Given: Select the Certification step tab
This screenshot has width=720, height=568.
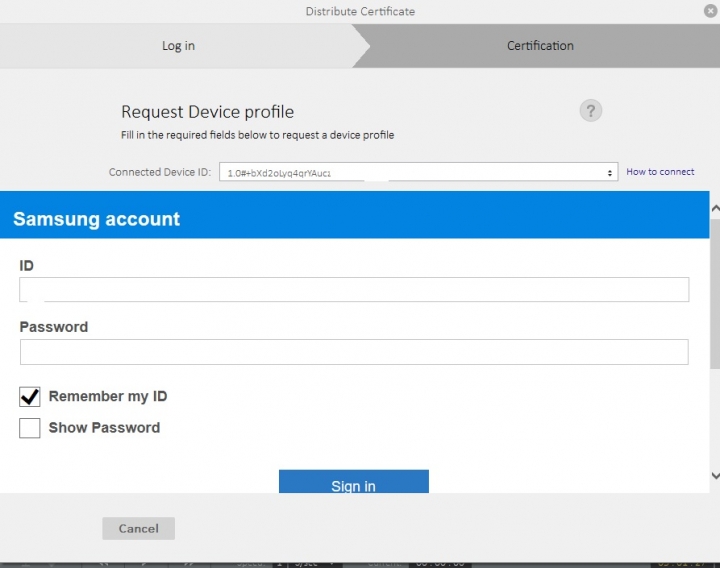Looking at the screenshot, I should 540,46.
